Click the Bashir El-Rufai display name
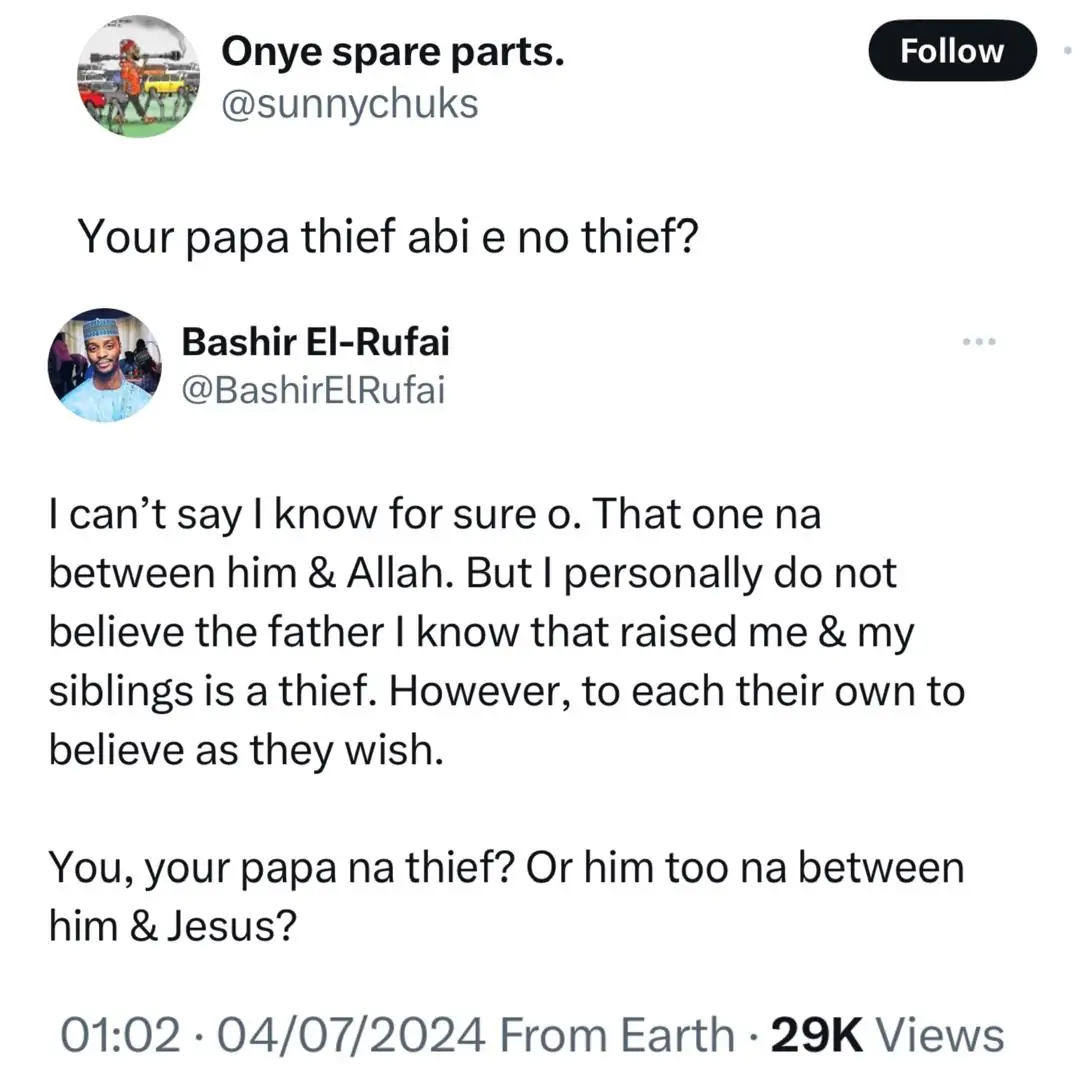Screen dimensions: 1080x1080 315,342
